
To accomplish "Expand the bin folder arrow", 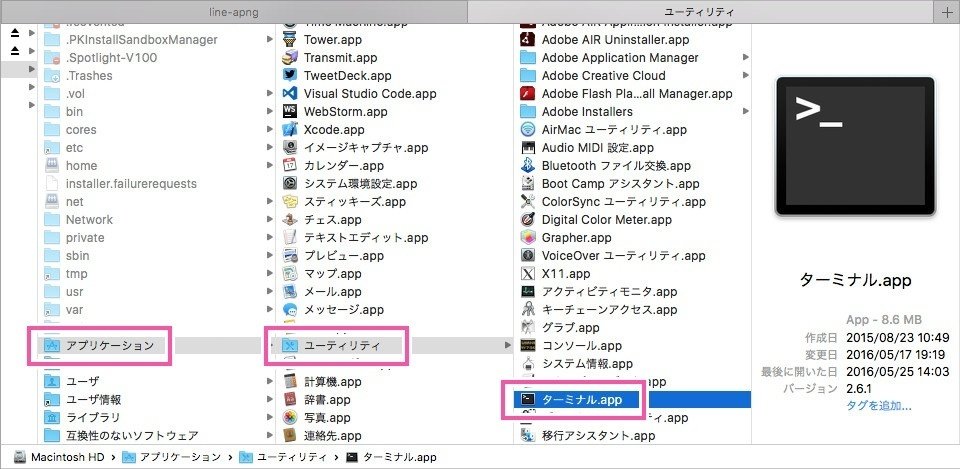I will click(269, 111).
